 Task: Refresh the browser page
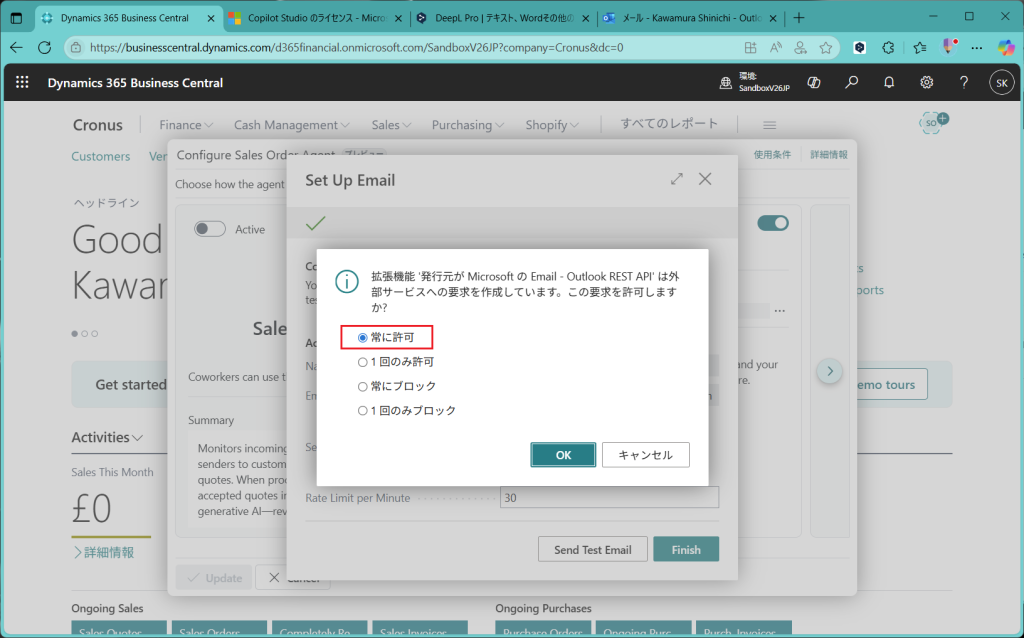(44, 47)
